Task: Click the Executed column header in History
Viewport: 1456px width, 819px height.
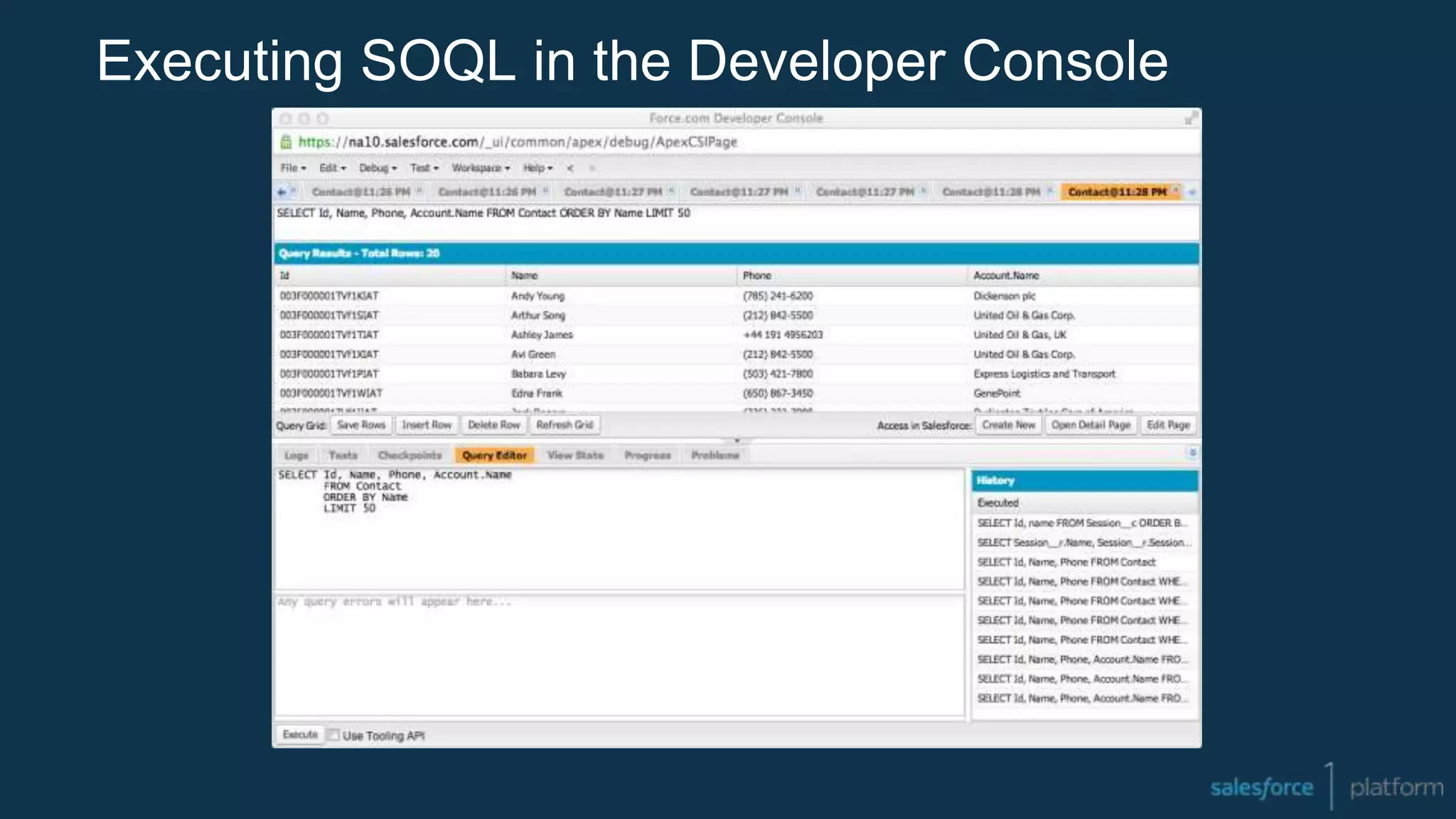Action: (x=1083, y=503)
